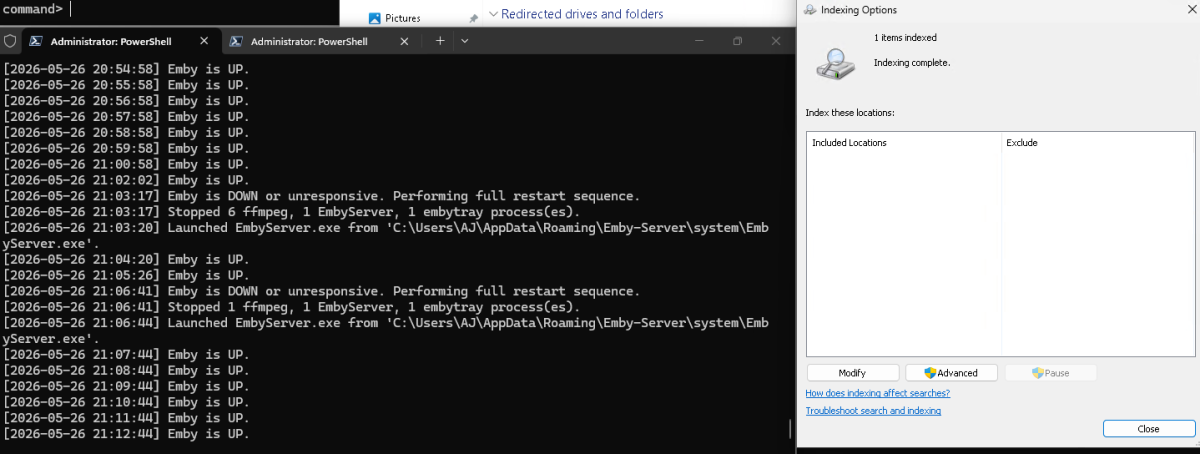The image size is (1200, 454).
Task: Open the terminal profile dropdown
Action: [464, 41]
